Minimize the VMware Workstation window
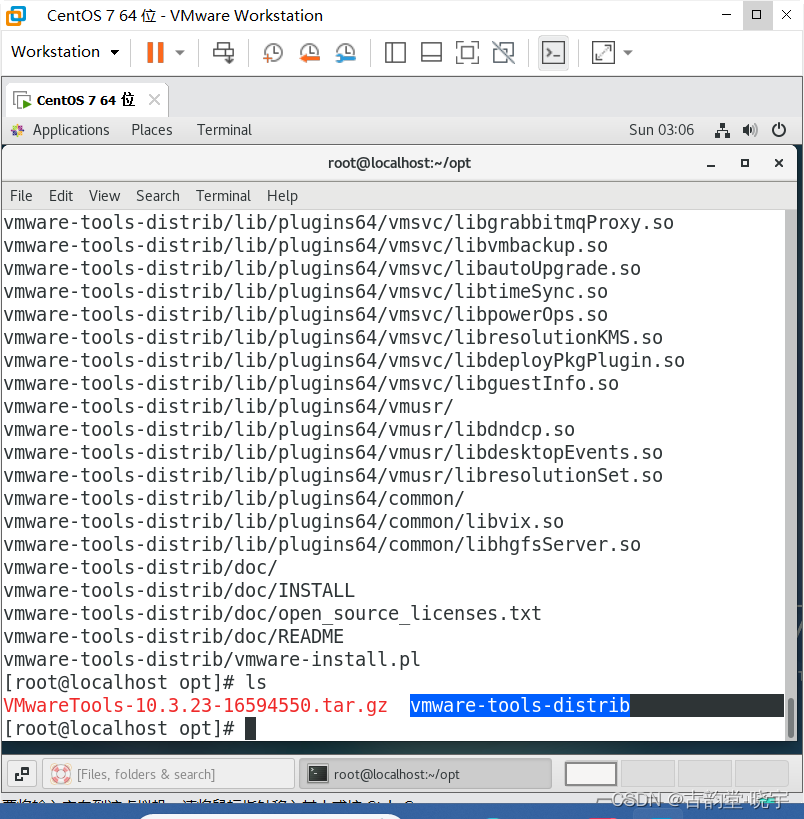The width and height of the screenshot is (804, 819). [x=726, y=15]
